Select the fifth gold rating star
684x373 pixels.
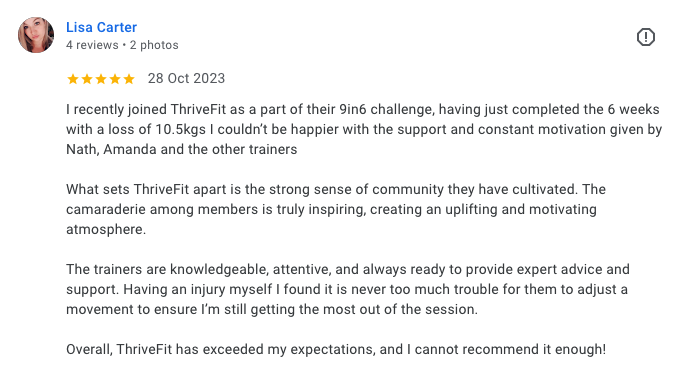point(129,79)
